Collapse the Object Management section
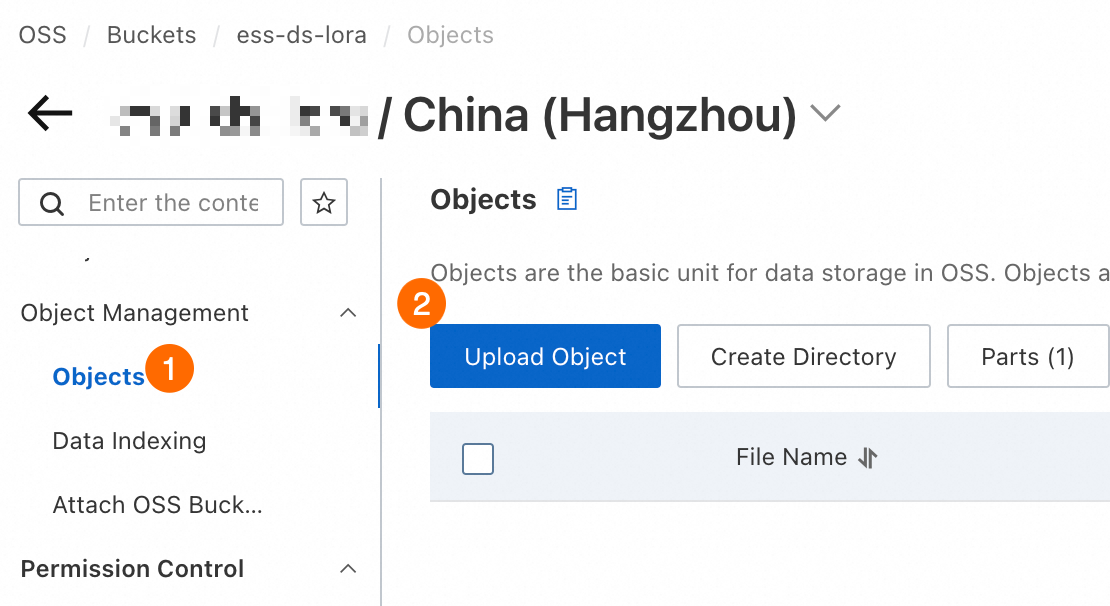The height and width of the screenshot is (606, 1110). click(348, 313)
